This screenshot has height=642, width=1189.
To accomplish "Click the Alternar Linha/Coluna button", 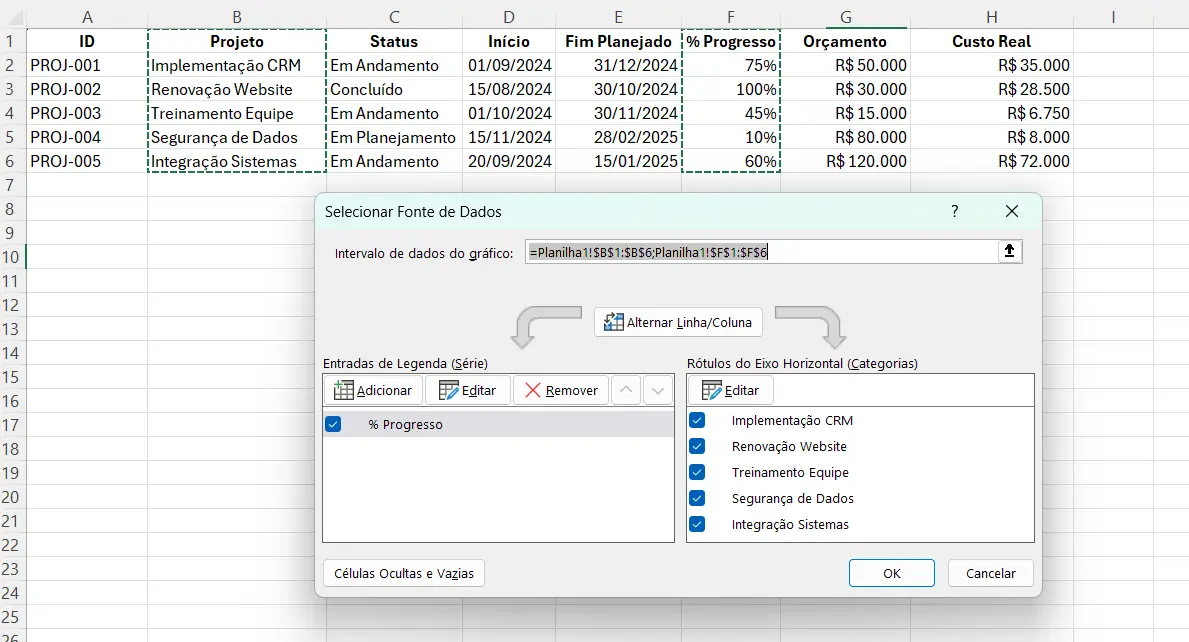I will click(679, 322).
